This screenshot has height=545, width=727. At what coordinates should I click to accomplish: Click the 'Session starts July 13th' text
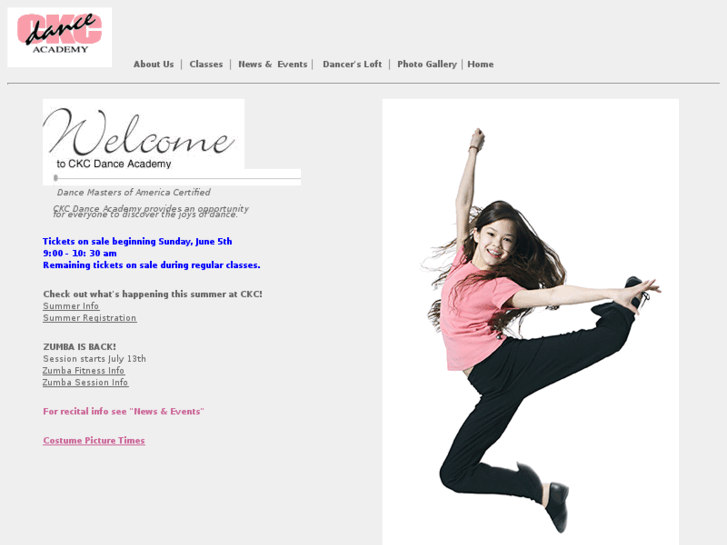click(x=95, y=359)
